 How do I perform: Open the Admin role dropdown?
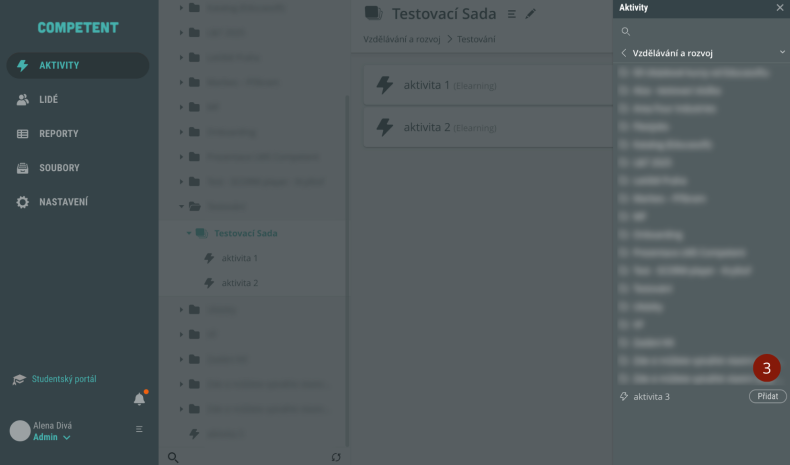pos(51,437)
